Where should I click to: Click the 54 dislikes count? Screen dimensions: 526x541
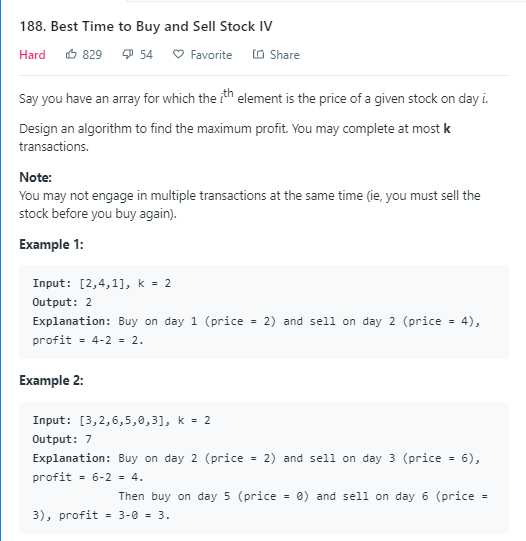point(146,55)
